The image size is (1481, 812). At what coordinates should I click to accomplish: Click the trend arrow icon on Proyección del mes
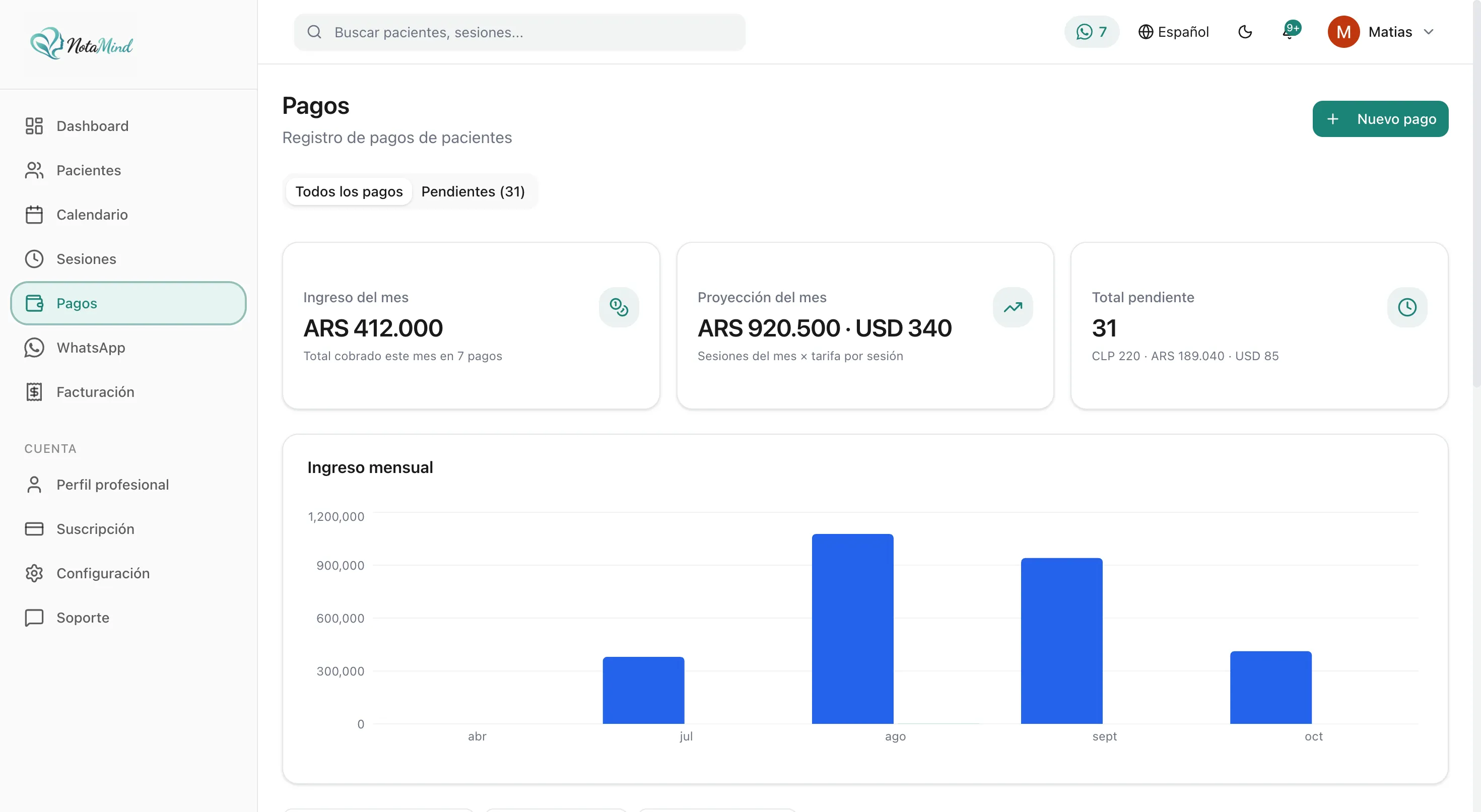click(x=1013, y=307)
